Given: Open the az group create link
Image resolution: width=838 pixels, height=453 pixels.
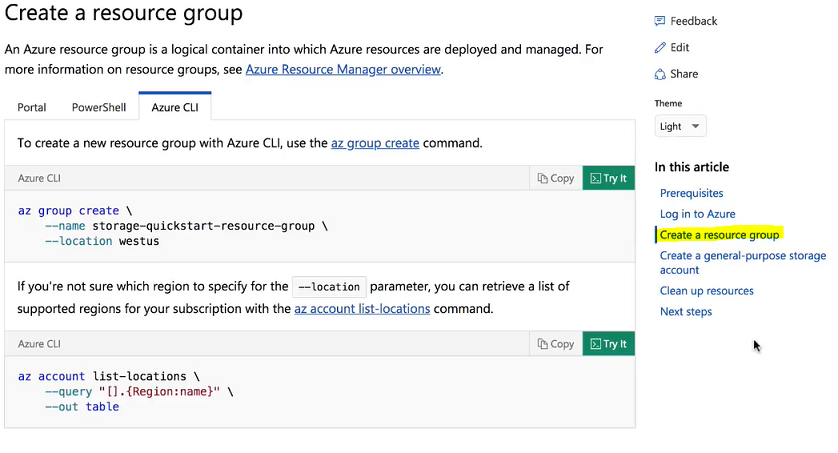Looking at the screenshot, I should 375,143.
